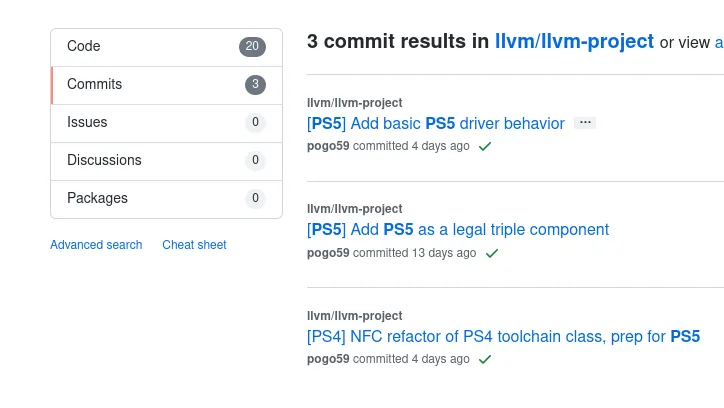Click green check status on PS5 driver behavior commit
724x408 pixels.
[x=485, y=146]
